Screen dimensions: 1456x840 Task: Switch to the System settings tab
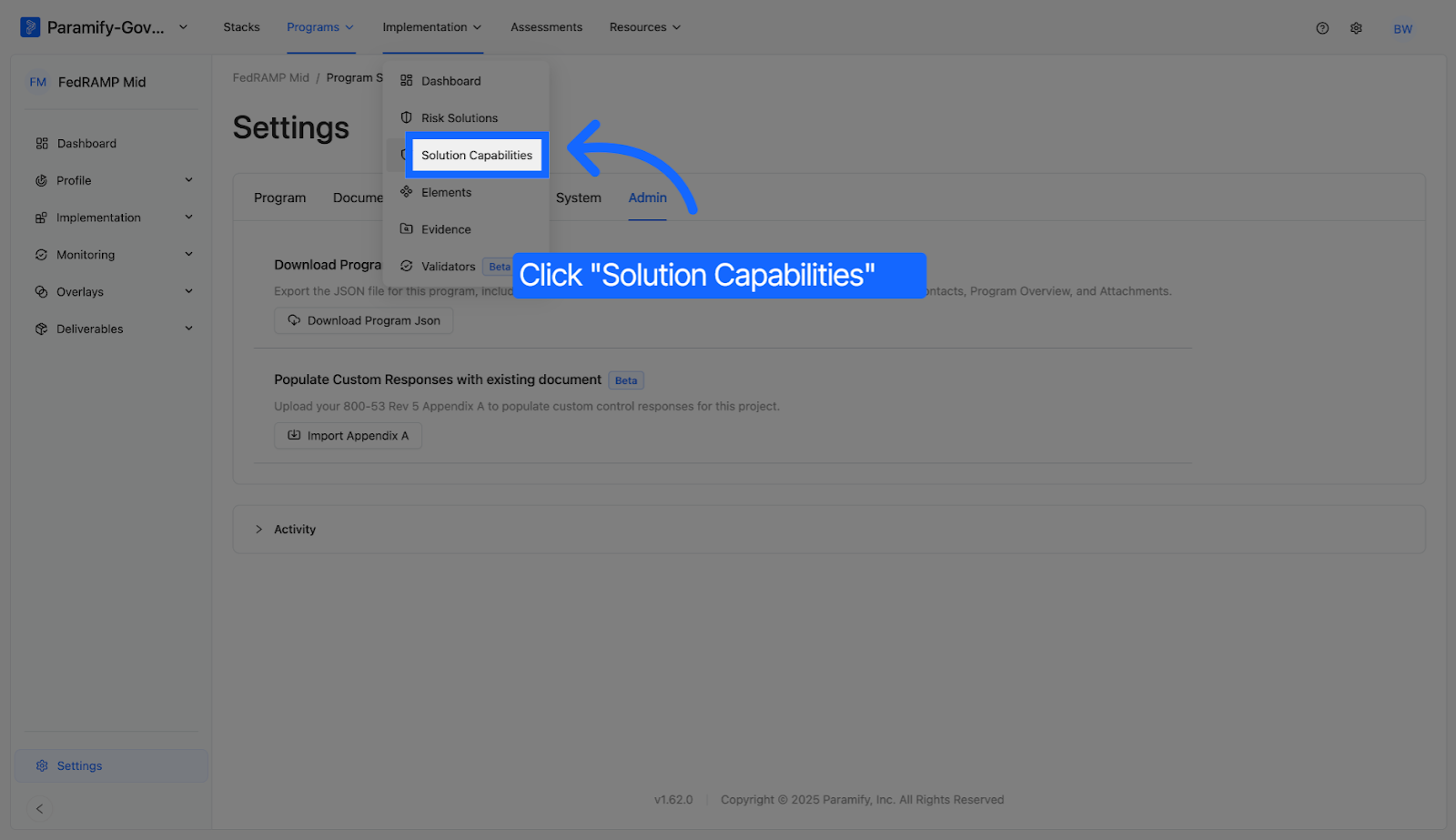coord(579,198)
